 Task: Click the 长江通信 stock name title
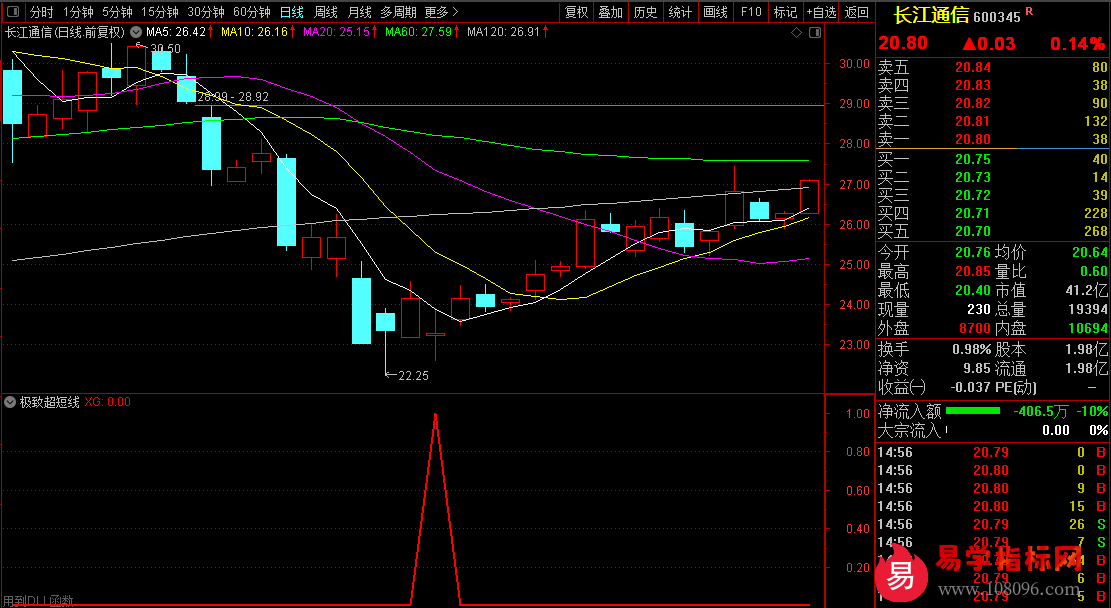[931, 16]
